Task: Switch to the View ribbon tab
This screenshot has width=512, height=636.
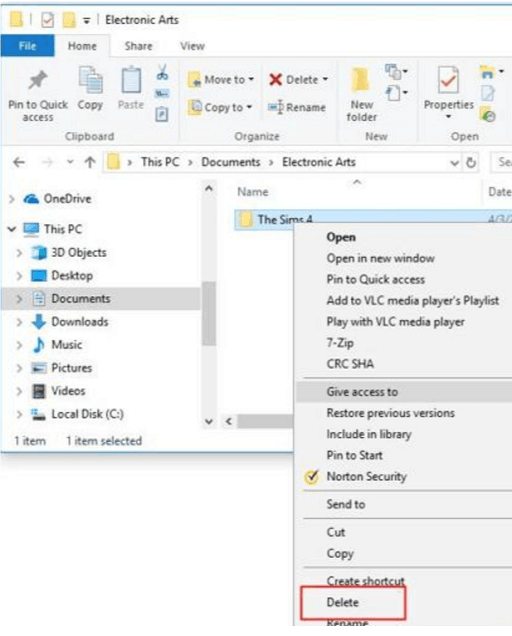Action: point(192,46)
